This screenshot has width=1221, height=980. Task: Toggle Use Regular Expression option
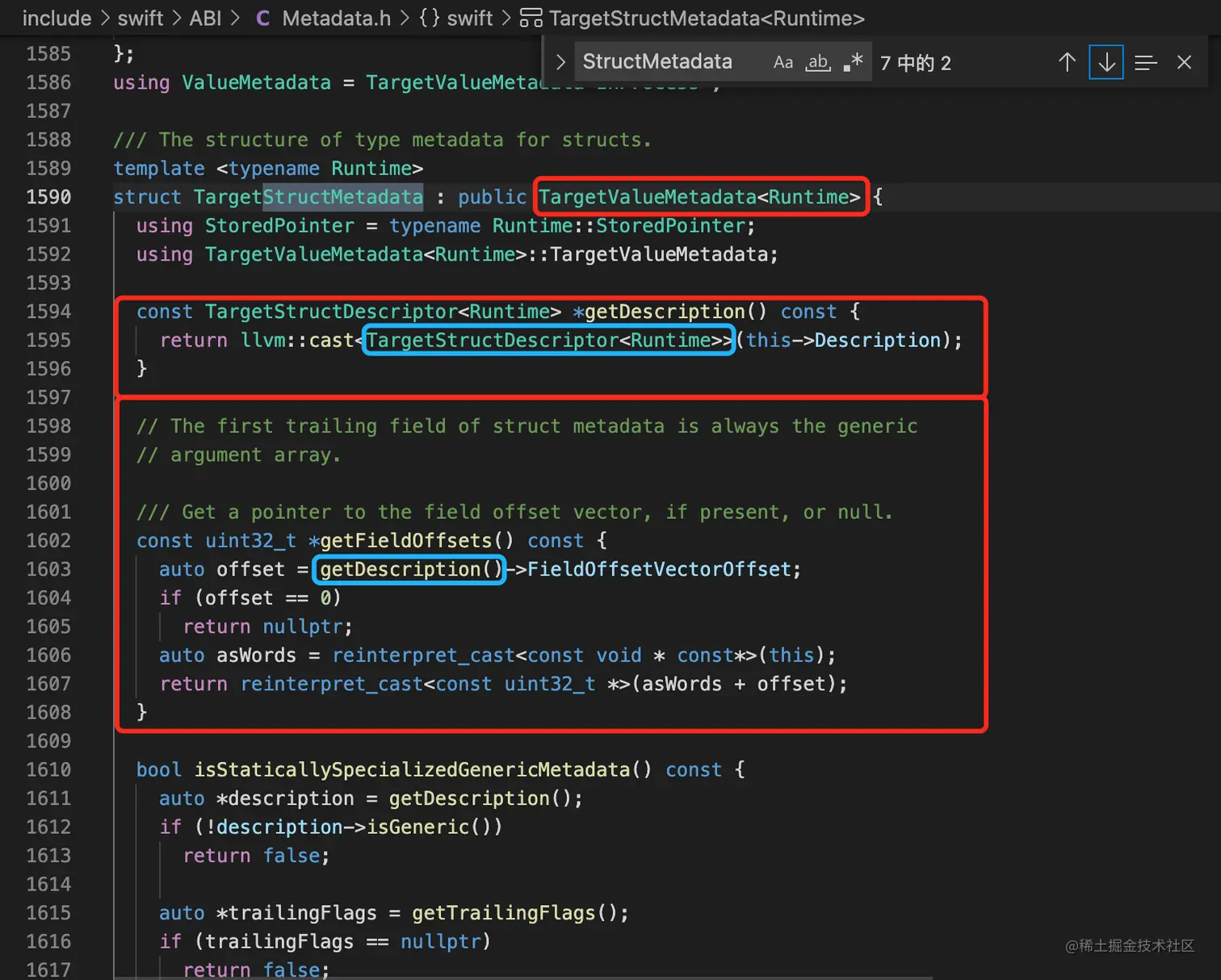pos(853,62)
